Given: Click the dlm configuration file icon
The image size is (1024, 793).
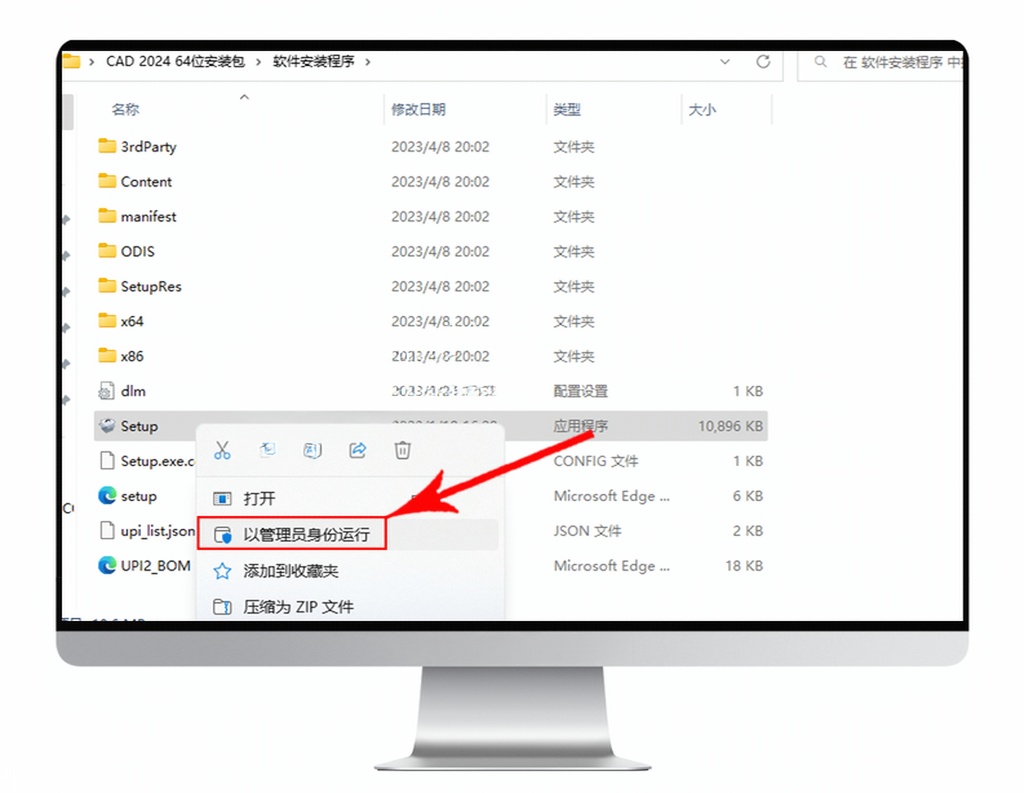Looking at the screenshot, I should coord(106,391).
